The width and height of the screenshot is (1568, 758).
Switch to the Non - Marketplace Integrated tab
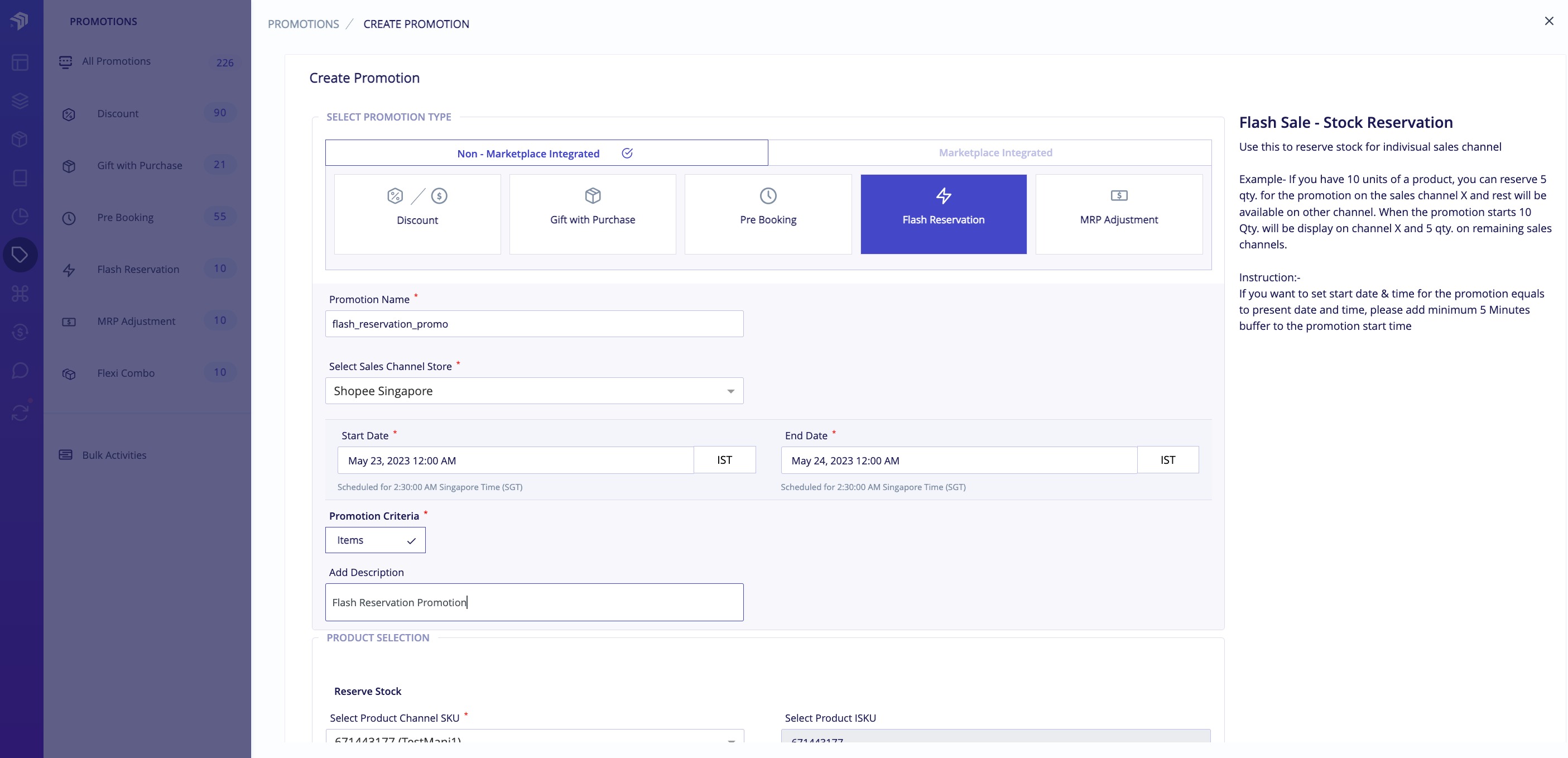click(547, 153)
